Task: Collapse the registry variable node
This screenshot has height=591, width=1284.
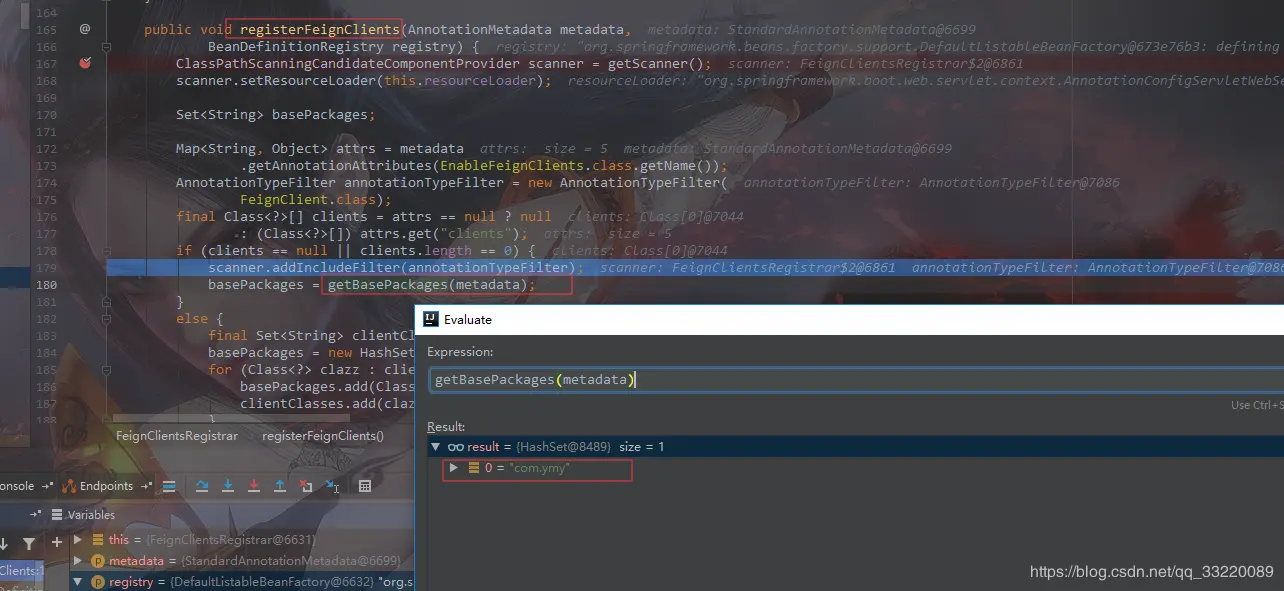Action: pos(78,582)
